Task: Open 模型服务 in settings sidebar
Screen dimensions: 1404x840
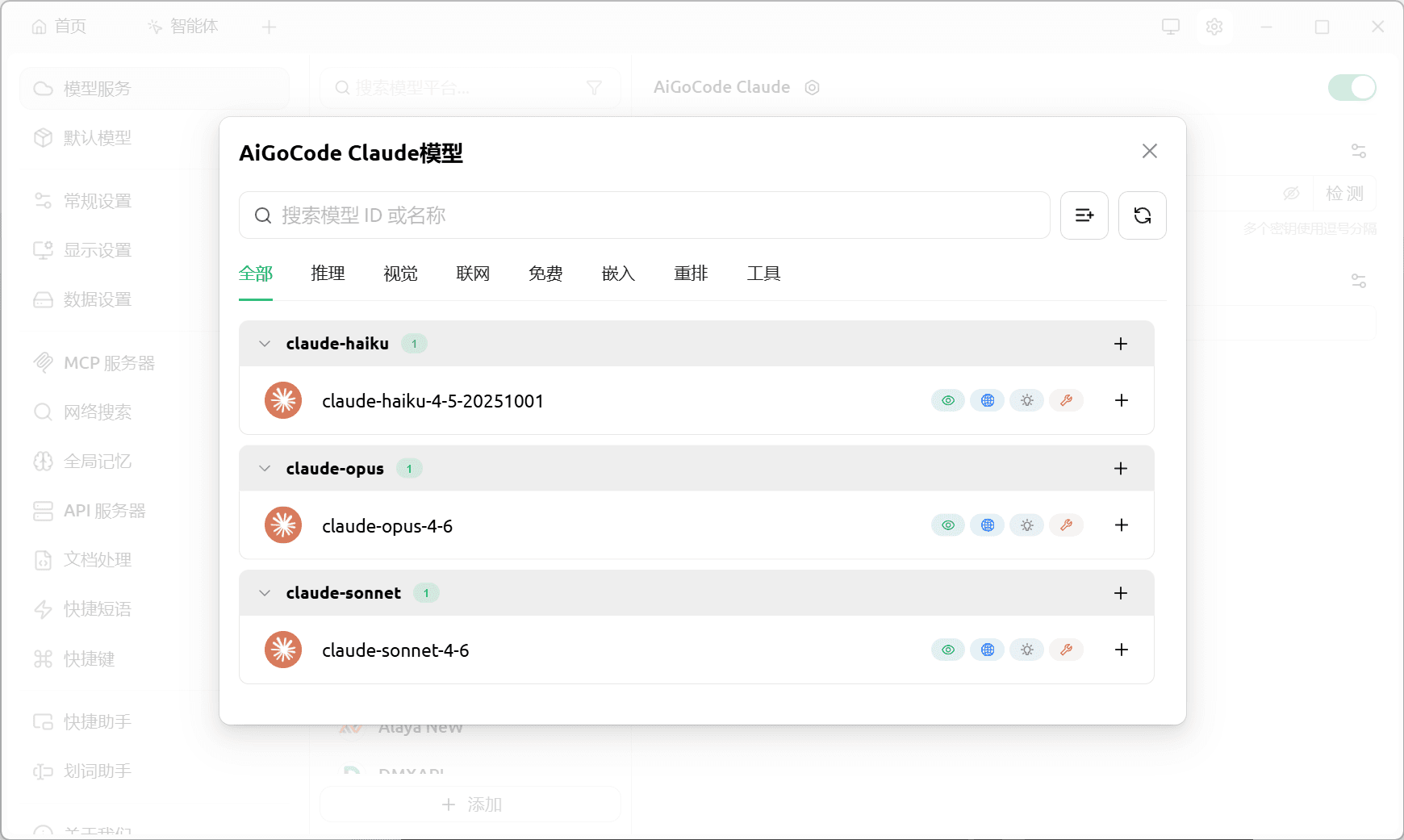Action: 154,89
